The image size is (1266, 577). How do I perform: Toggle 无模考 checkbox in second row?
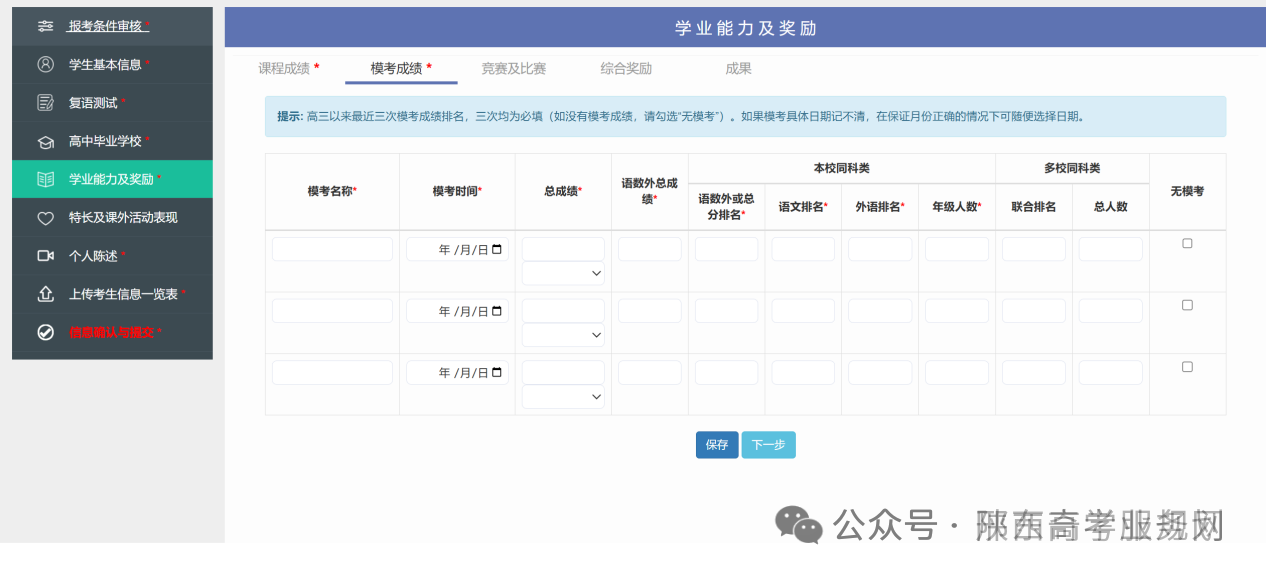point(1187,305)
